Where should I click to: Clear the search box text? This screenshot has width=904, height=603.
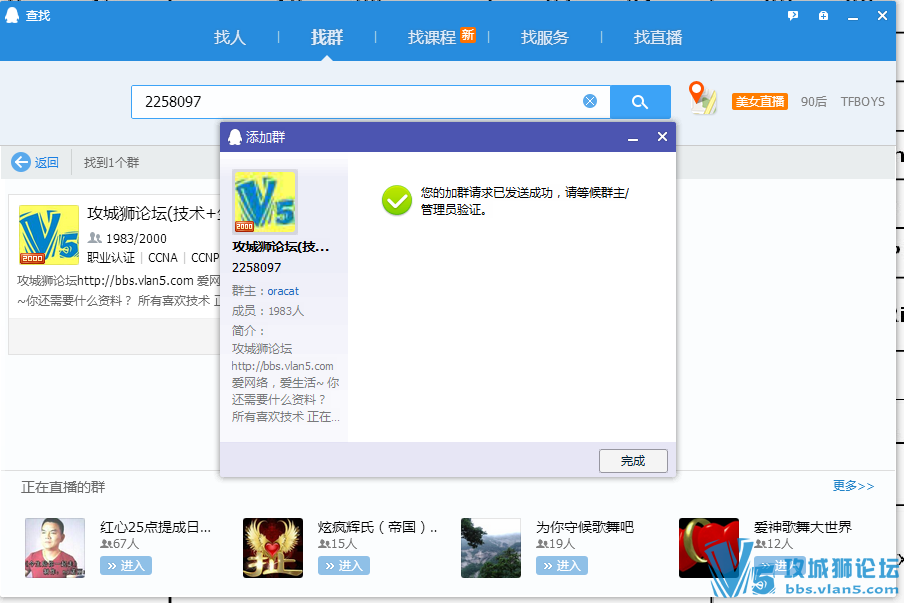click(x=590, y=101)
